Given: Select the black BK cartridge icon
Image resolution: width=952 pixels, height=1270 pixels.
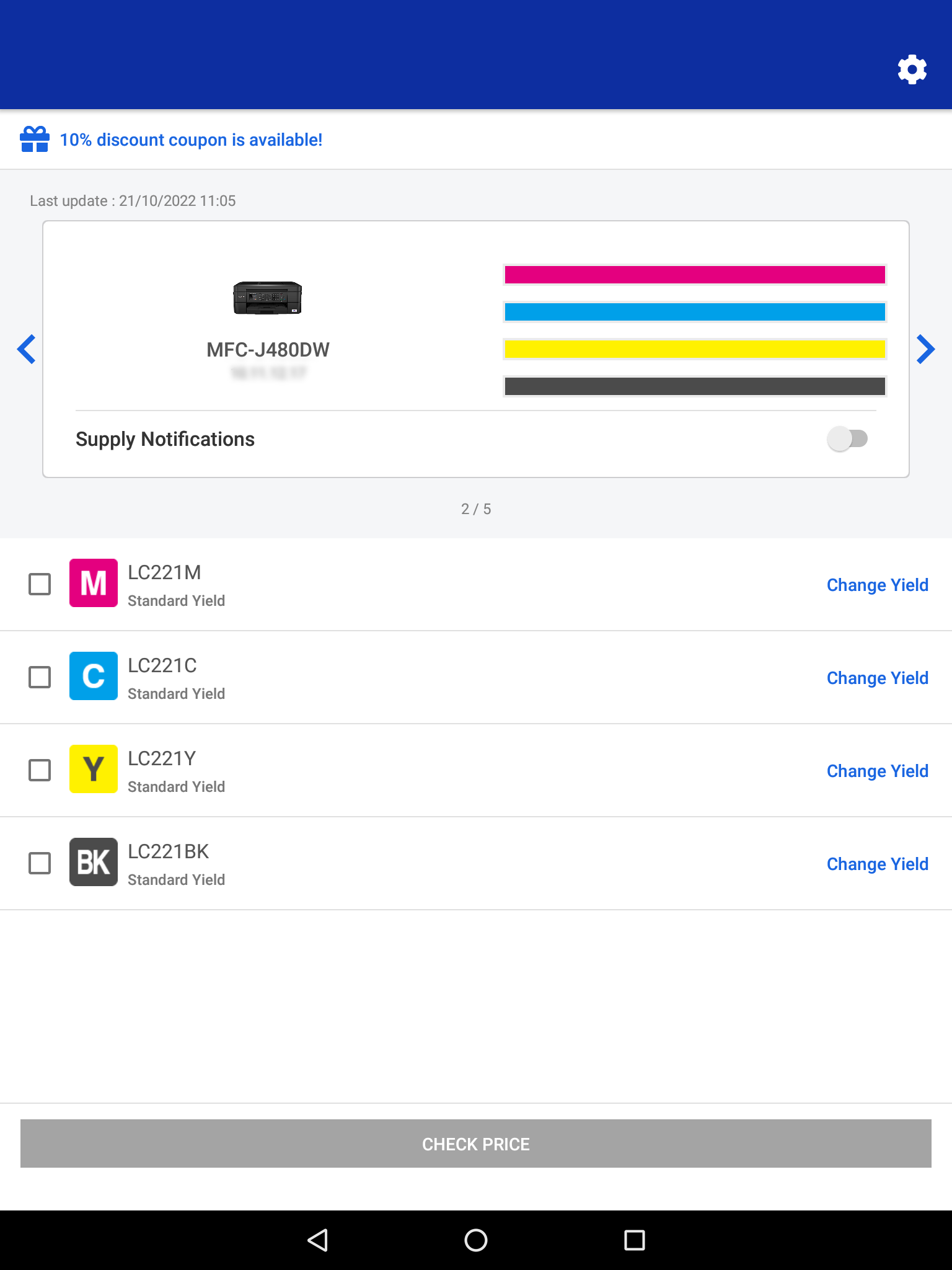Looking at the screenshot, I should point(94,862).
